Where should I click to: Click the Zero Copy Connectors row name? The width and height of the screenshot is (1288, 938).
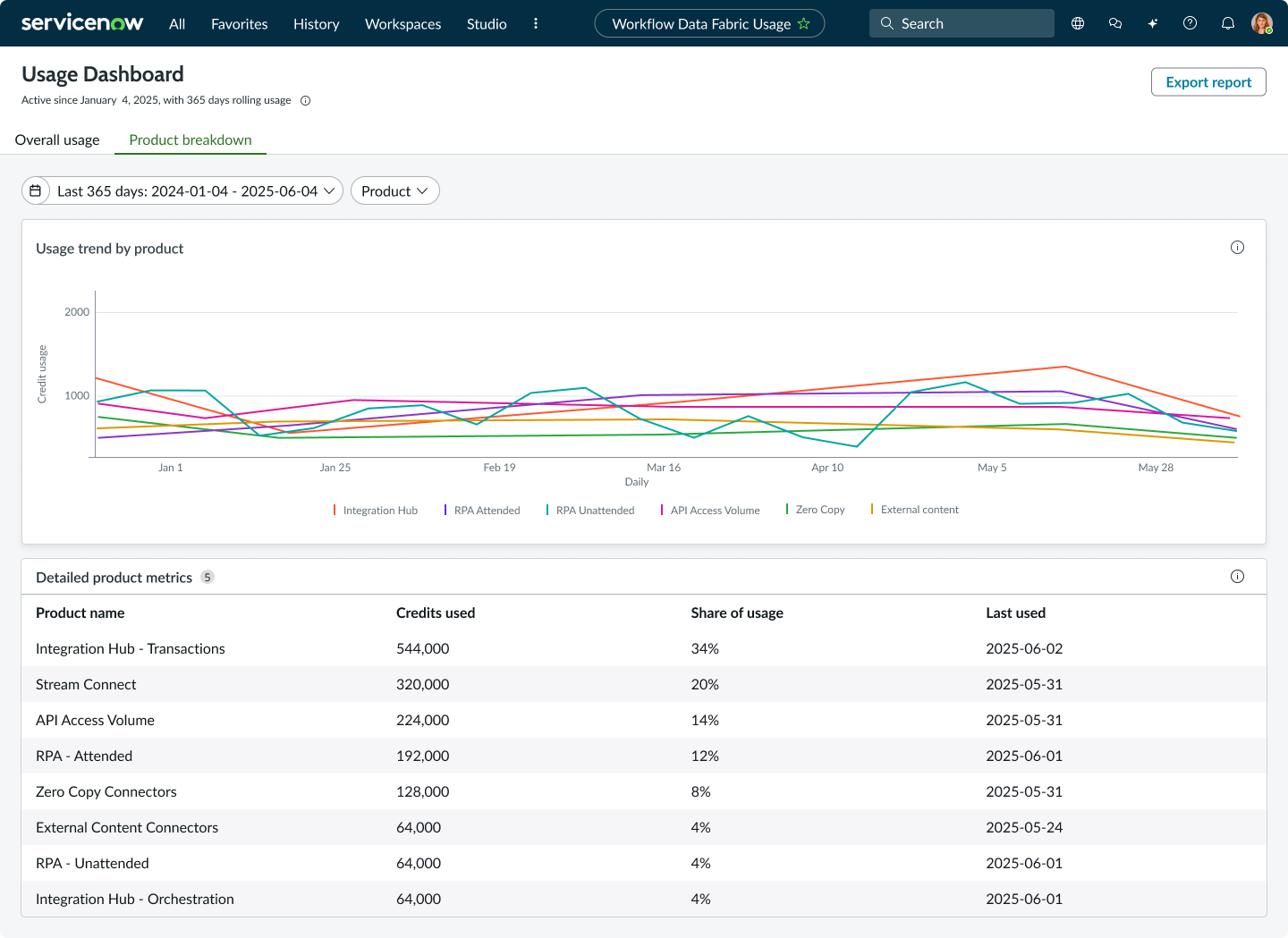106,791
